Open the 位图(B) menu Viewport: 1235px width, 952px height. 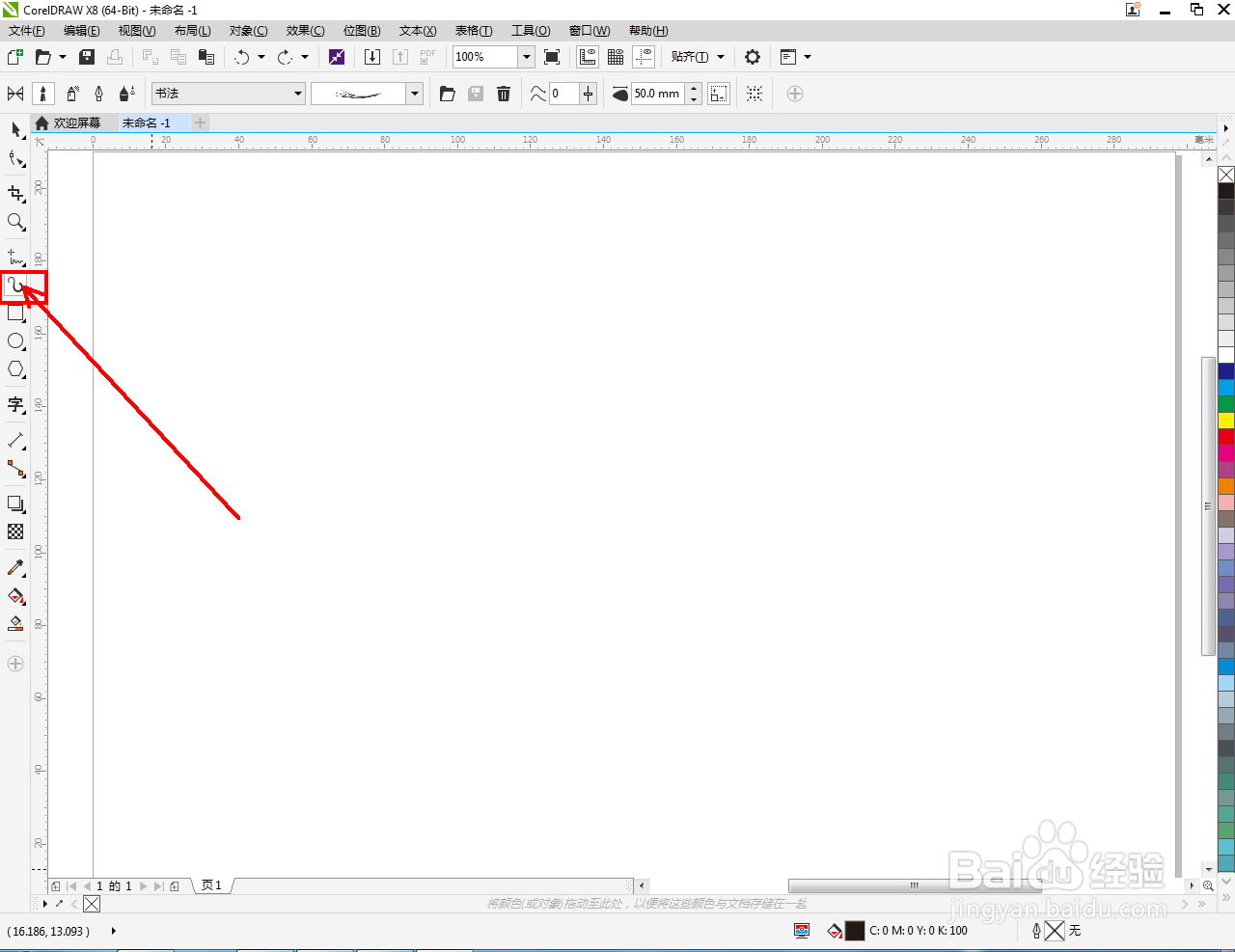(362, 31)
